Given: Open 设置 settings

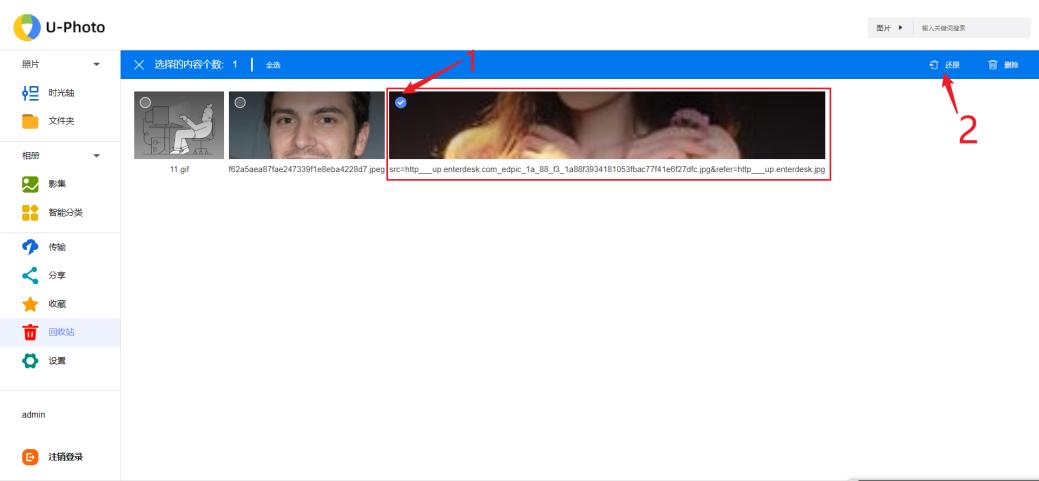Looking at the screenshot, I should point(58,360).
